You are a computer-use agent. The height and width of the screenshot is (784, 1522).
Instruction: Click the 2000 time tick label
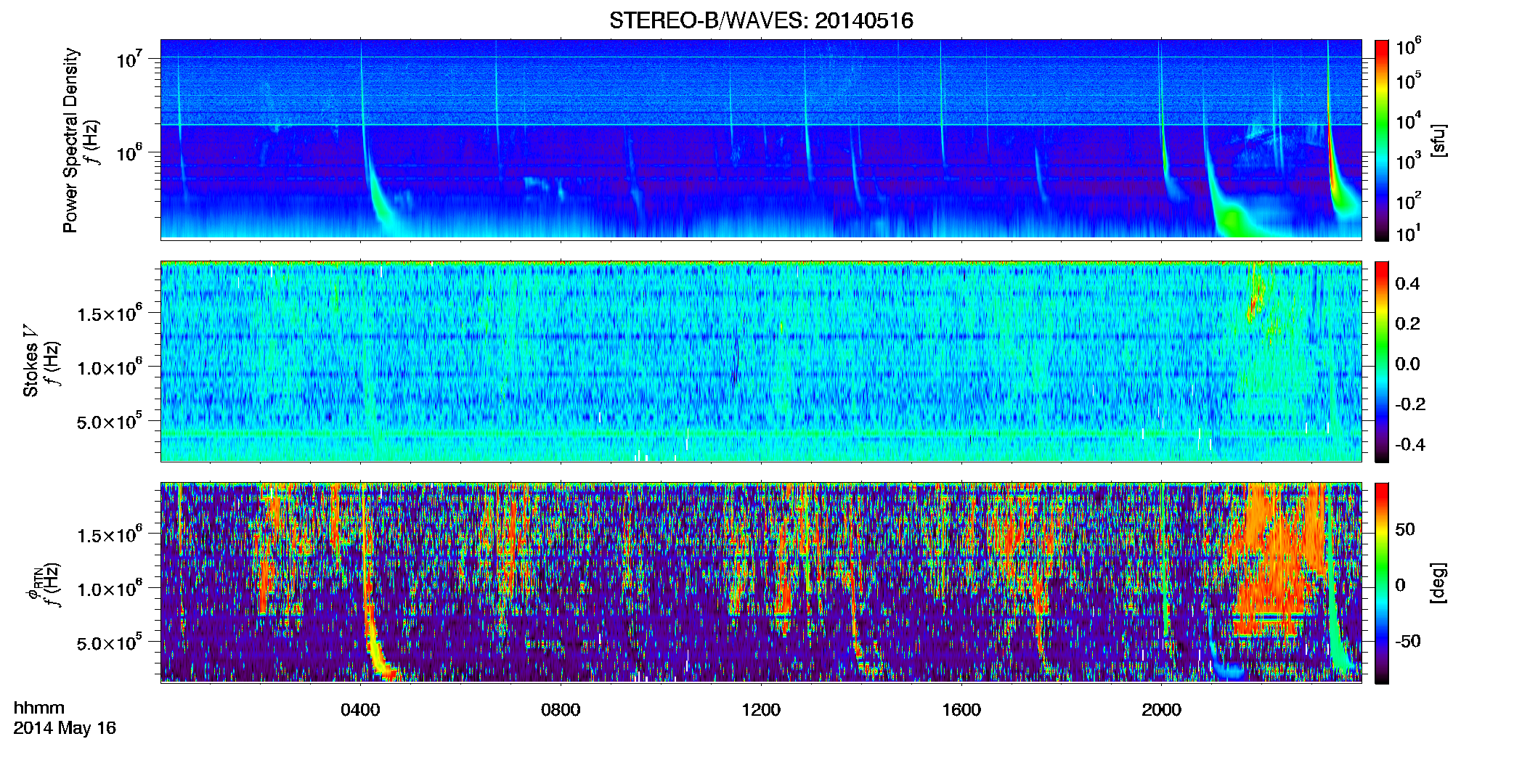click(1161, 710)
